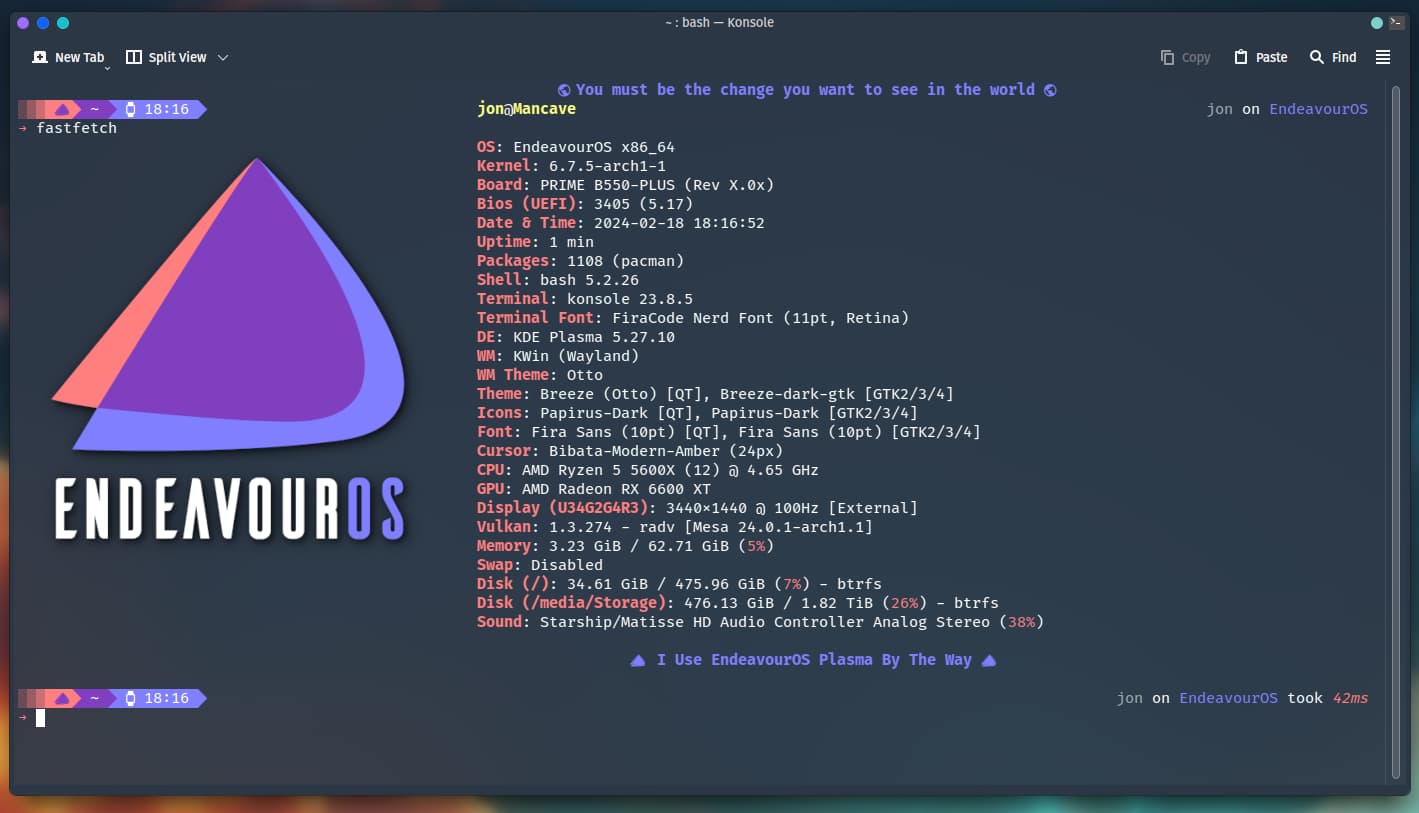This screenshot has width=1419, height=813.
Task: Click the 'GPU: AMD Radeon RX 6600 XT' line
Action: [x=594, y=489]
